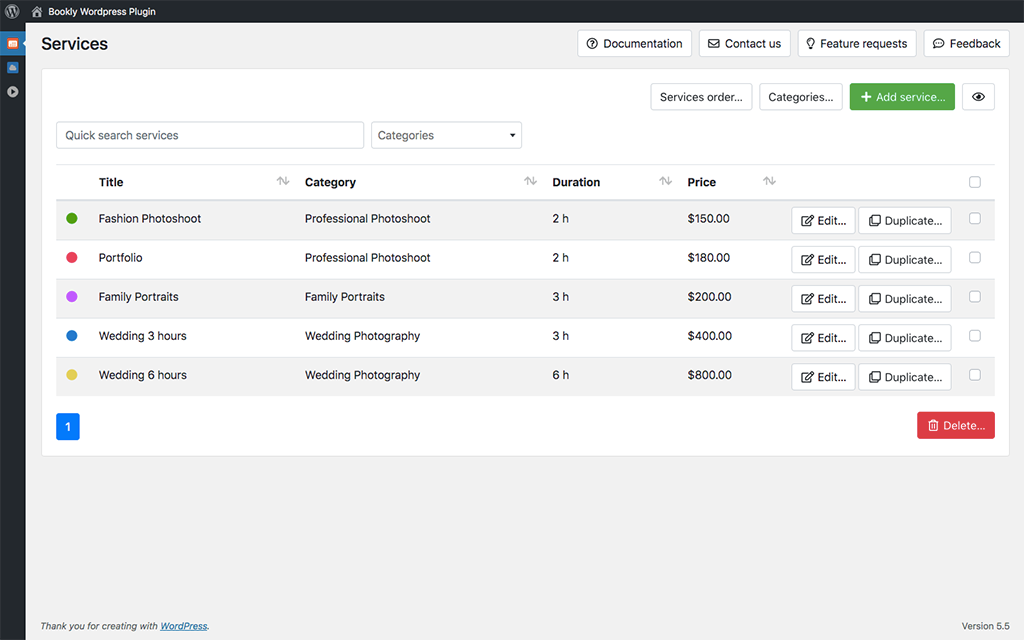Click the green Fashion Photoshoot color dot
1024x640 pixels.
tap(72, 218)
